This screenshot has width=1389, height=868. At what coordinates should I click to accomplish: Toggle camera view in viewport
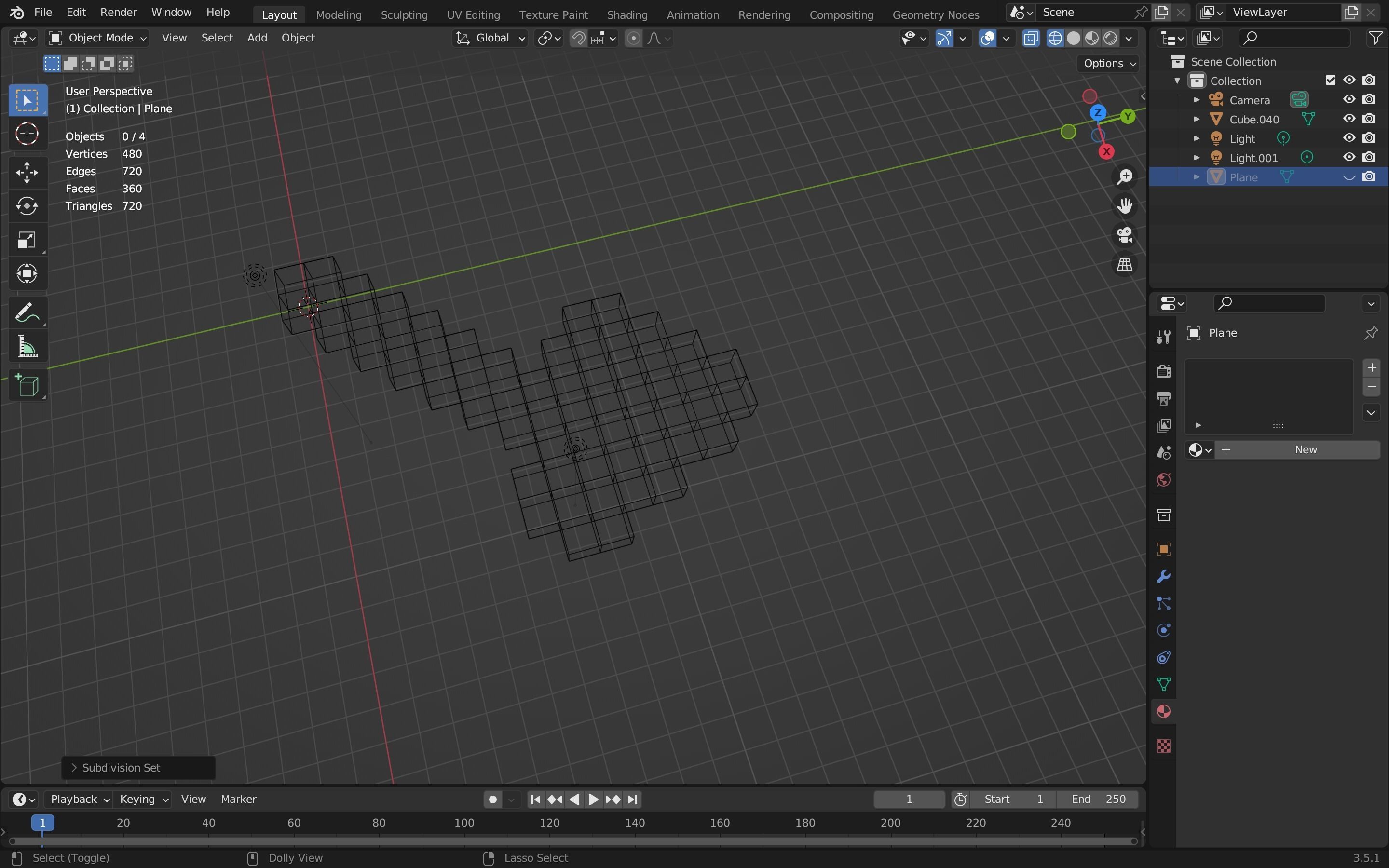click(x=1124, y=235)
